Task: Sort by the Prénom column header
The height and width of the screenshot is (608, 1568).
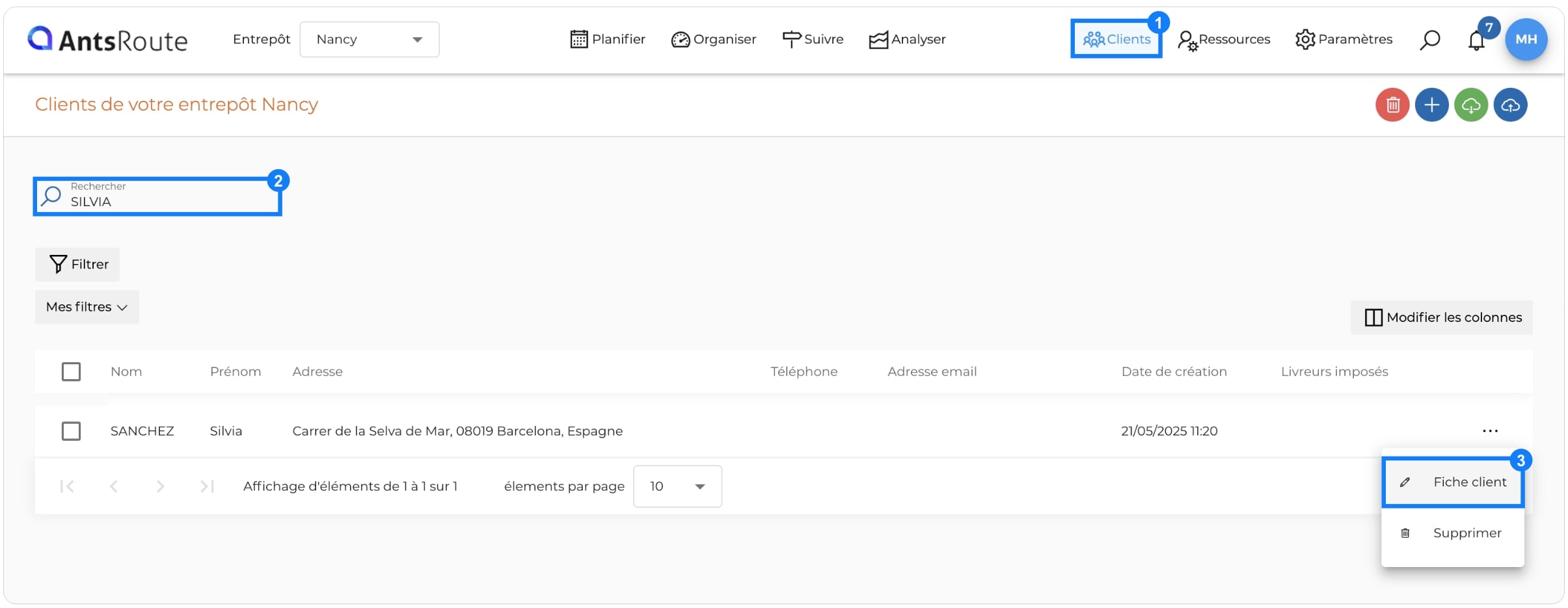Action: point(236,371)
